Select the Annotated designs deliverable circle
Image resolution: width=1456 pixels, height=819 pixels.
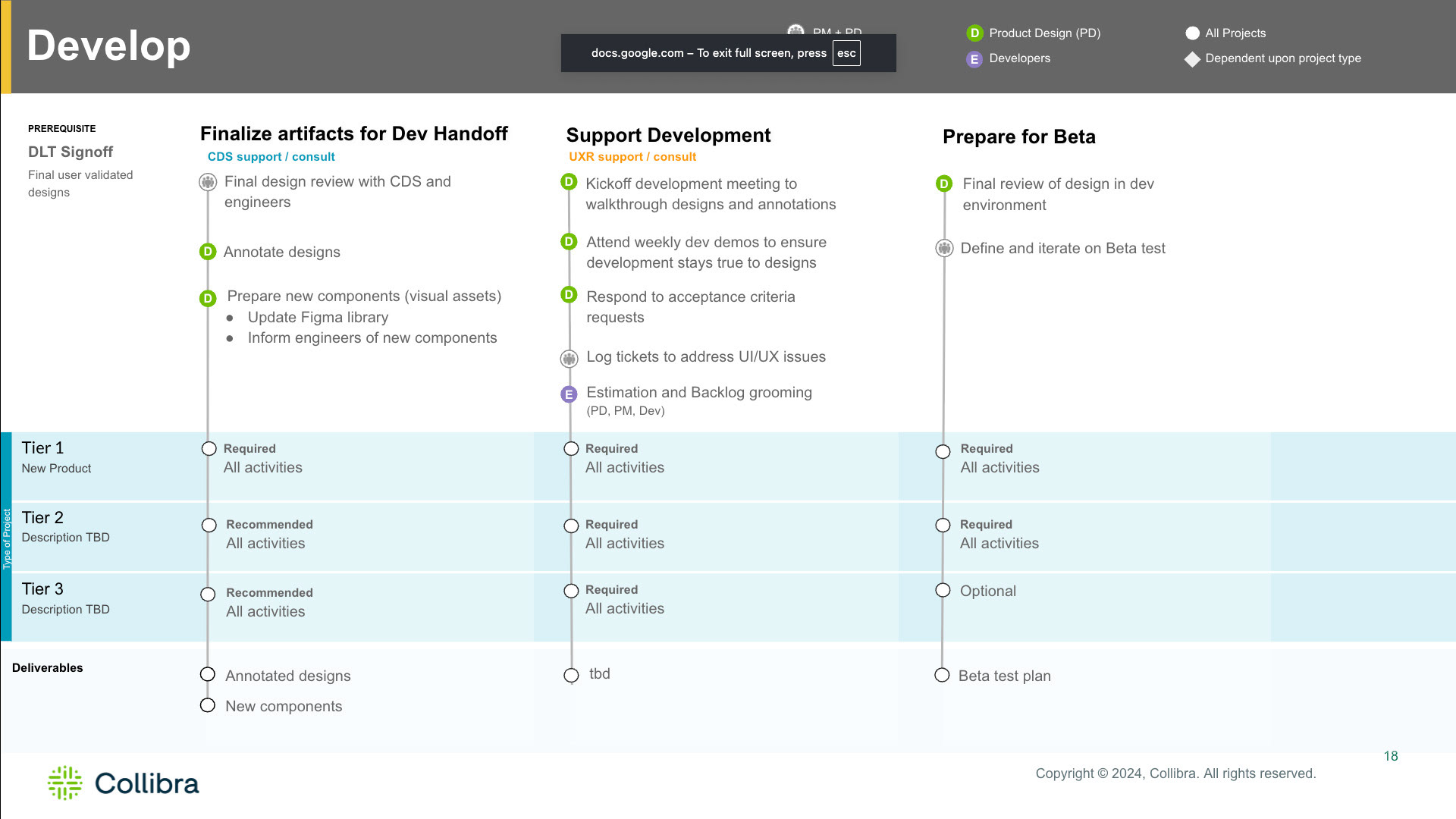coord(208,675)
